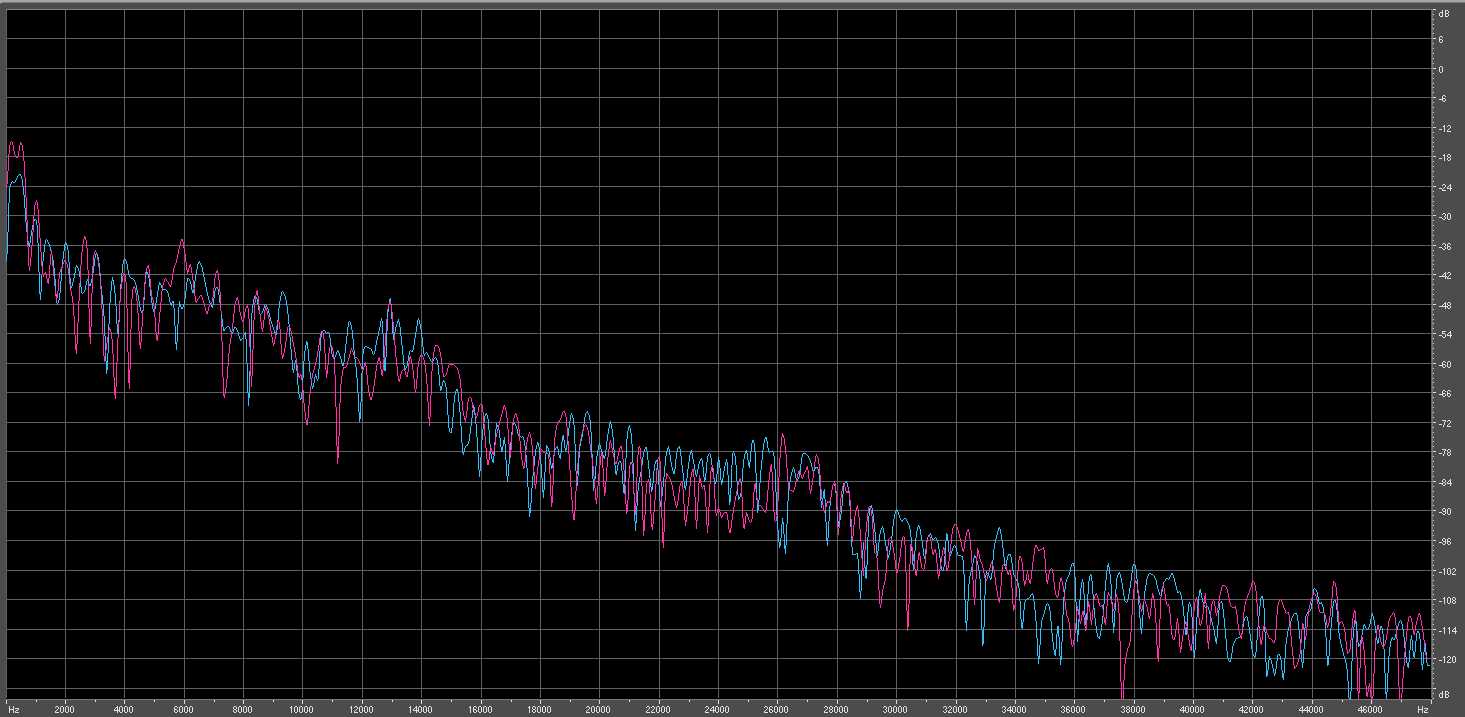
Task: Click the pink curve's highest peak near 0 Hz
Action: pyautogui.click(x=14, y=143)
